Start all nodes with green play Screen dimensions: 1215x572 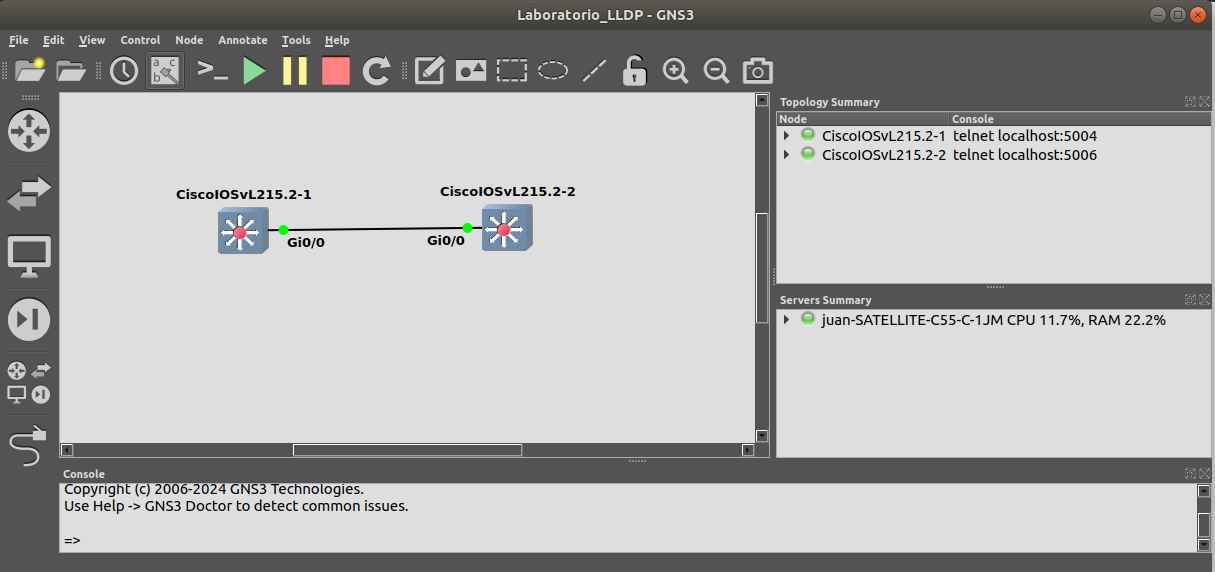click(254, 70)
